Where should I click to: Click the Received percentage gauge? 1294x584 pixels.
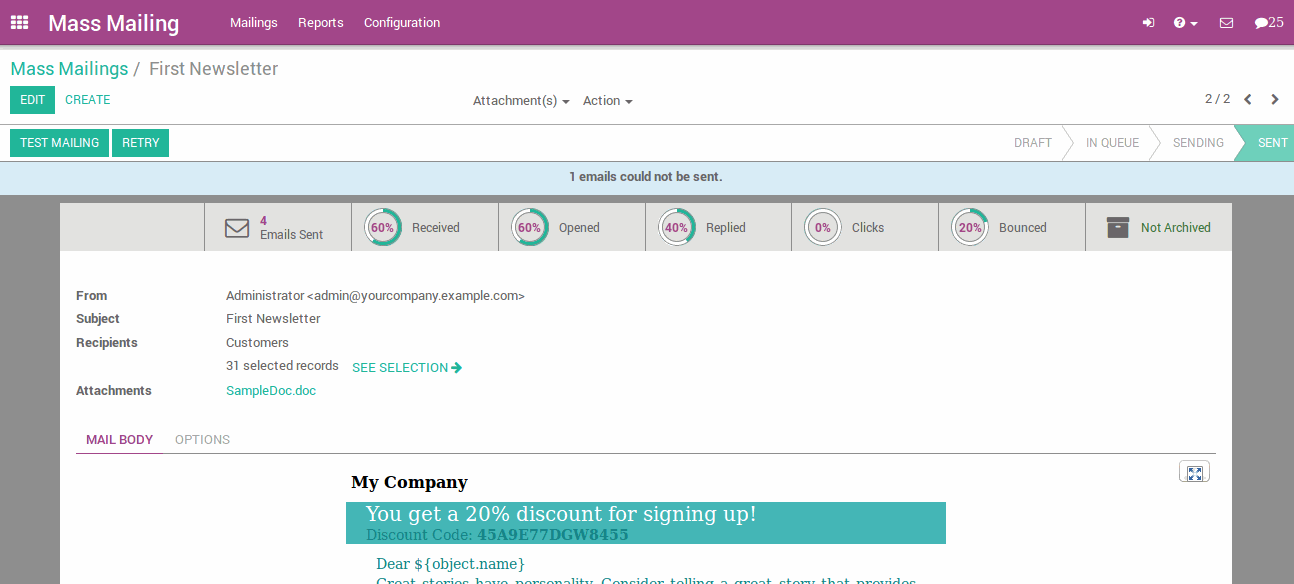[382, 227]
